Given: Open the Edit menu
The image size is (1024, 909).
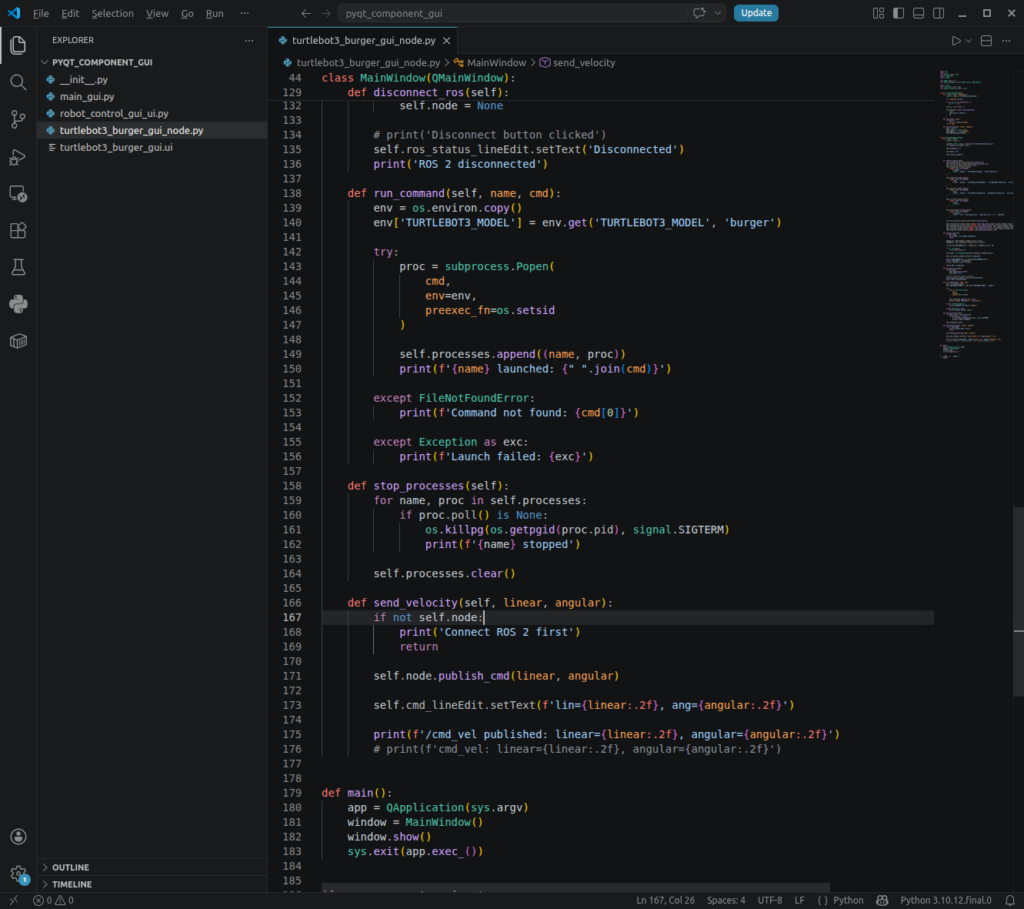Looking at the screenshot, I should pos(70,13).
